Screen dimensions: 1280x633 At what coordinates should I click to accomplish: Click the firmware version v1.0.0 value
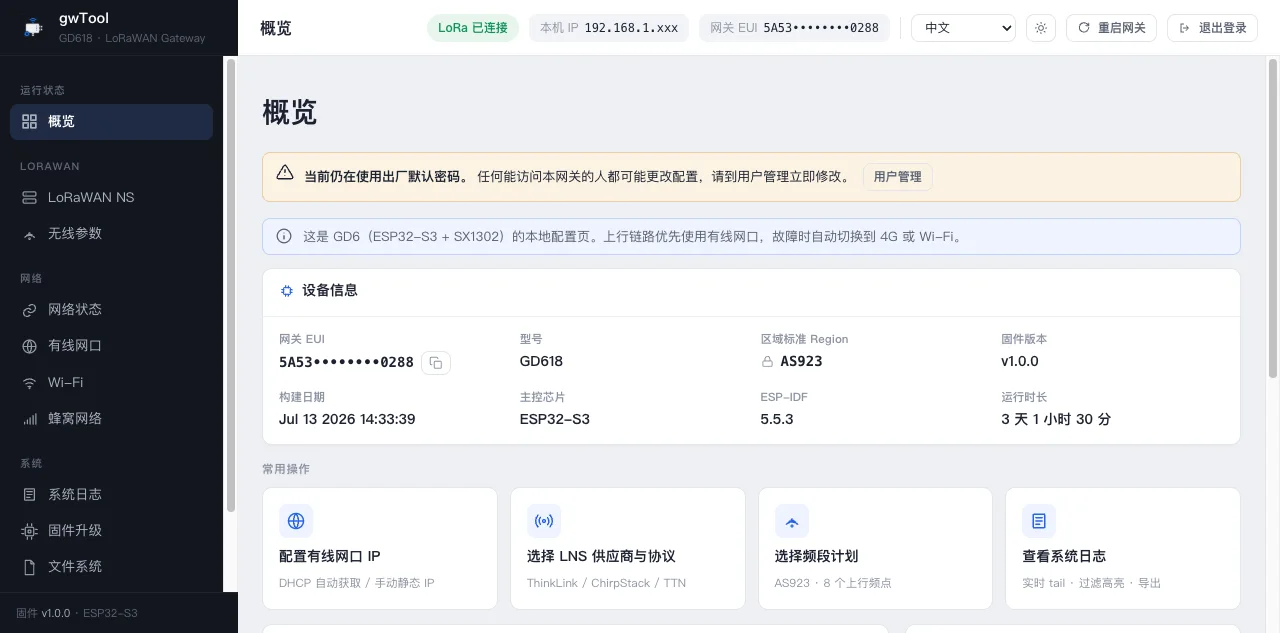point(1020,361)
